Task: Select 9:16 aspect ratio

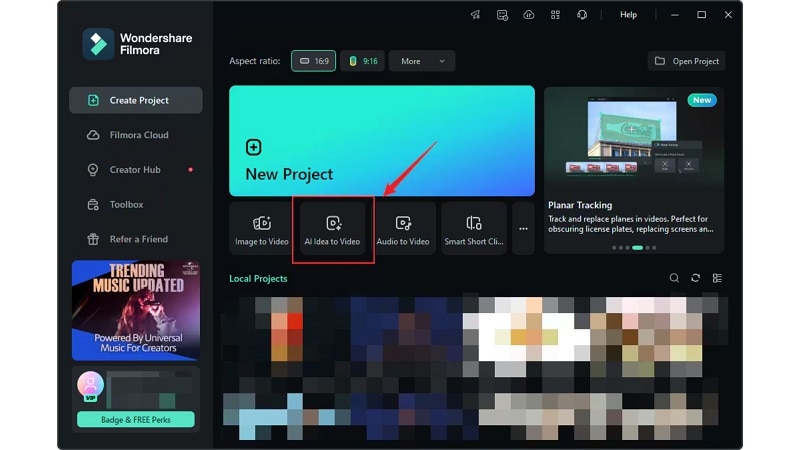Action: [x=362, y=61]
